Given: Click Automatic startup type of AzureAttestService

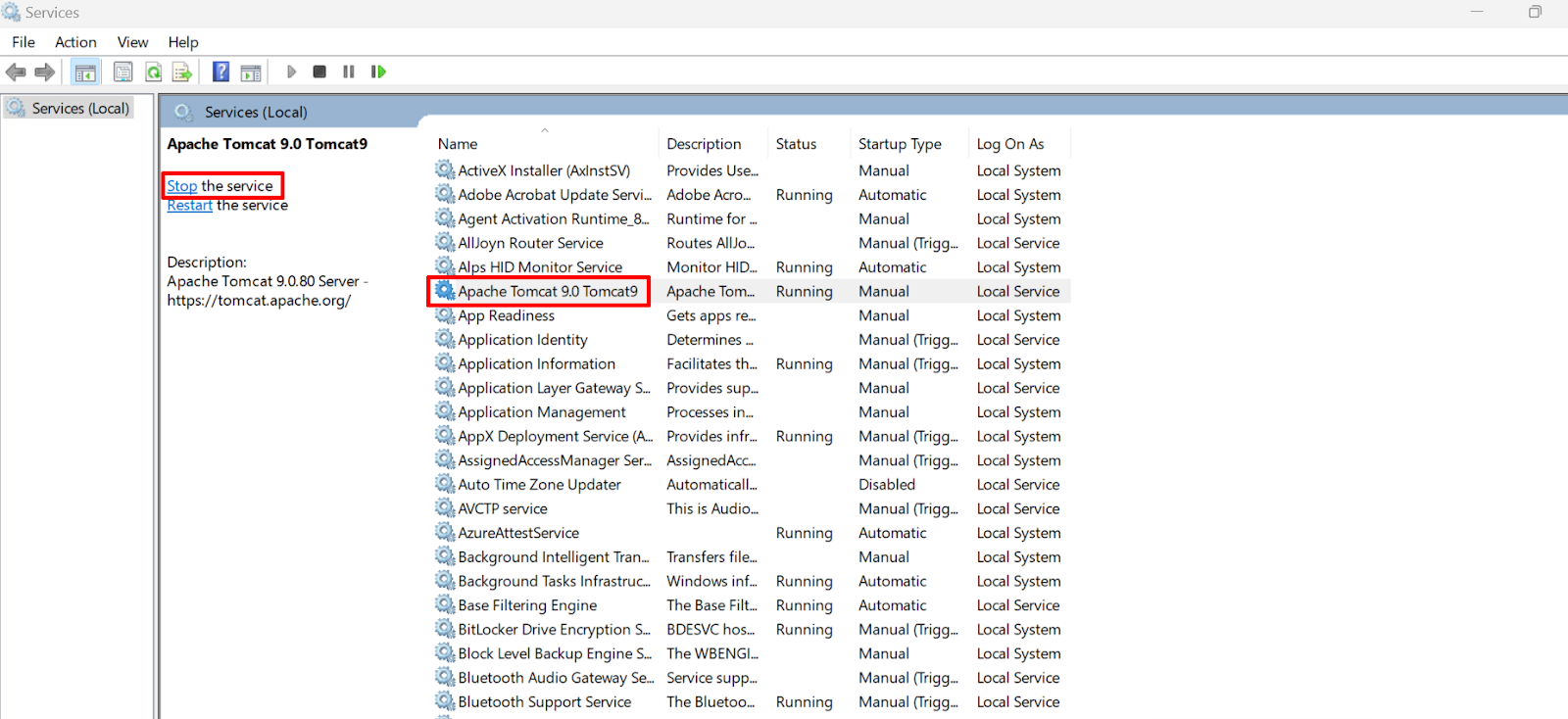Looking at the screenshot, I should click(893, 532).
